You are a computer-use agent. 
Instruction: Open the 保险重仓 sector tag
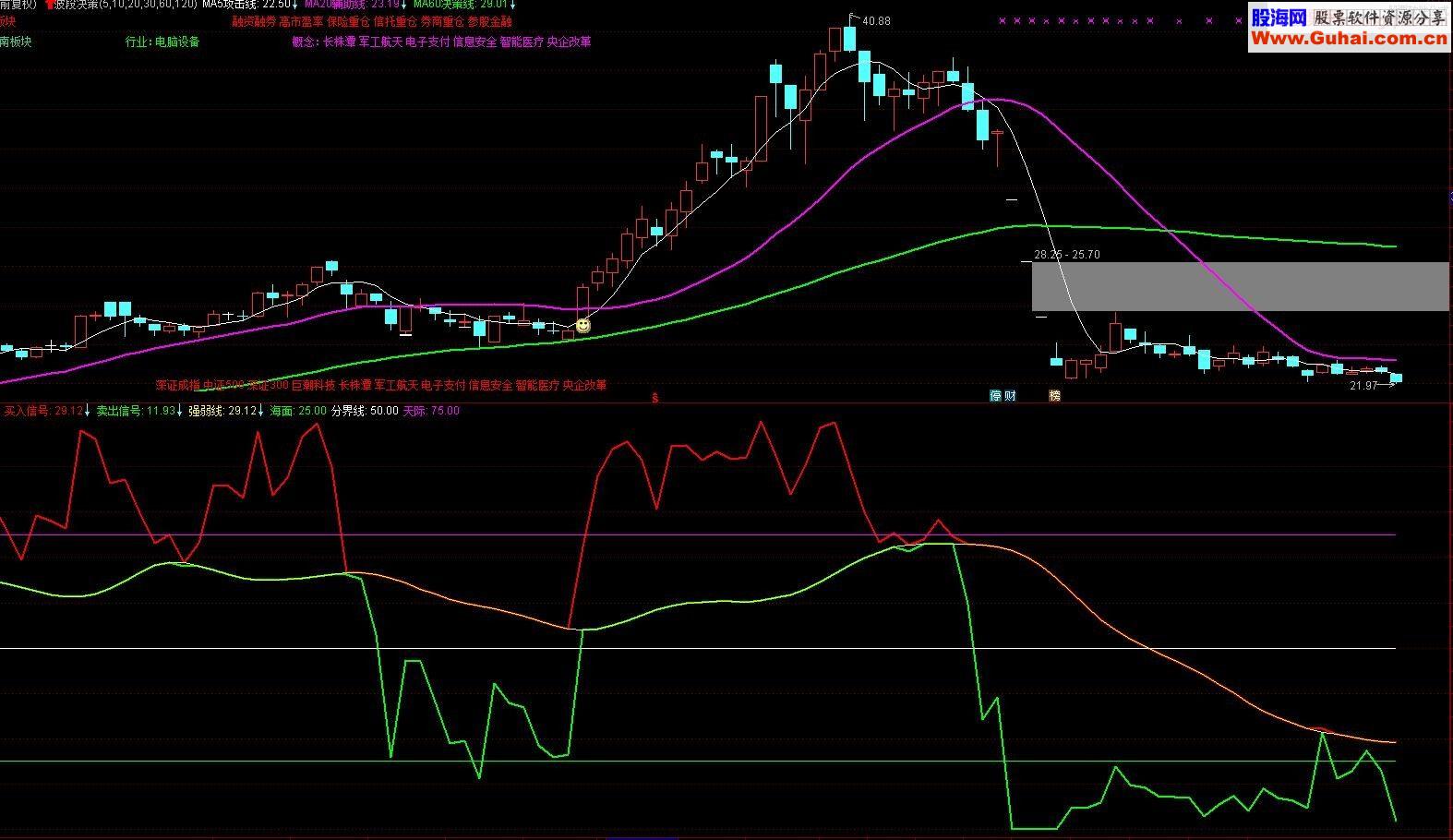[348, 21]
